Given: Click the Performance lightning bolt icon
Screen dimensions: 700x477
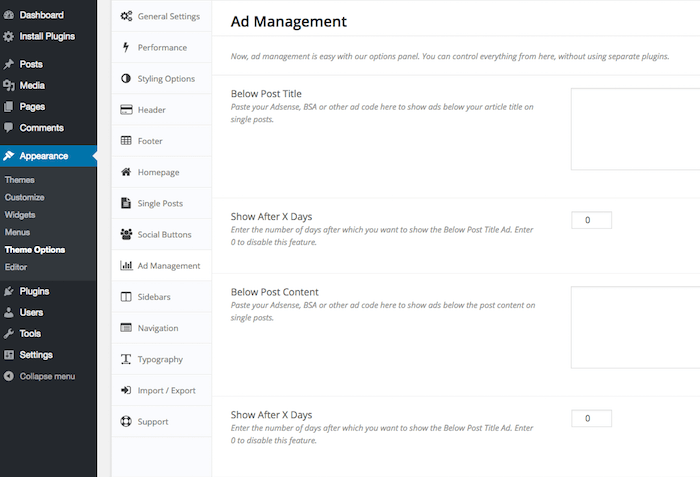Looking at the screenshot, I should [x=126, y=47].
